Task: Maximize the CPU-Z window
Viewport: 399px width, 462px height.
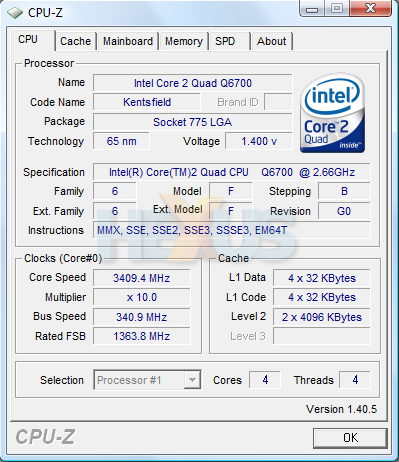Action: point(337,9)
